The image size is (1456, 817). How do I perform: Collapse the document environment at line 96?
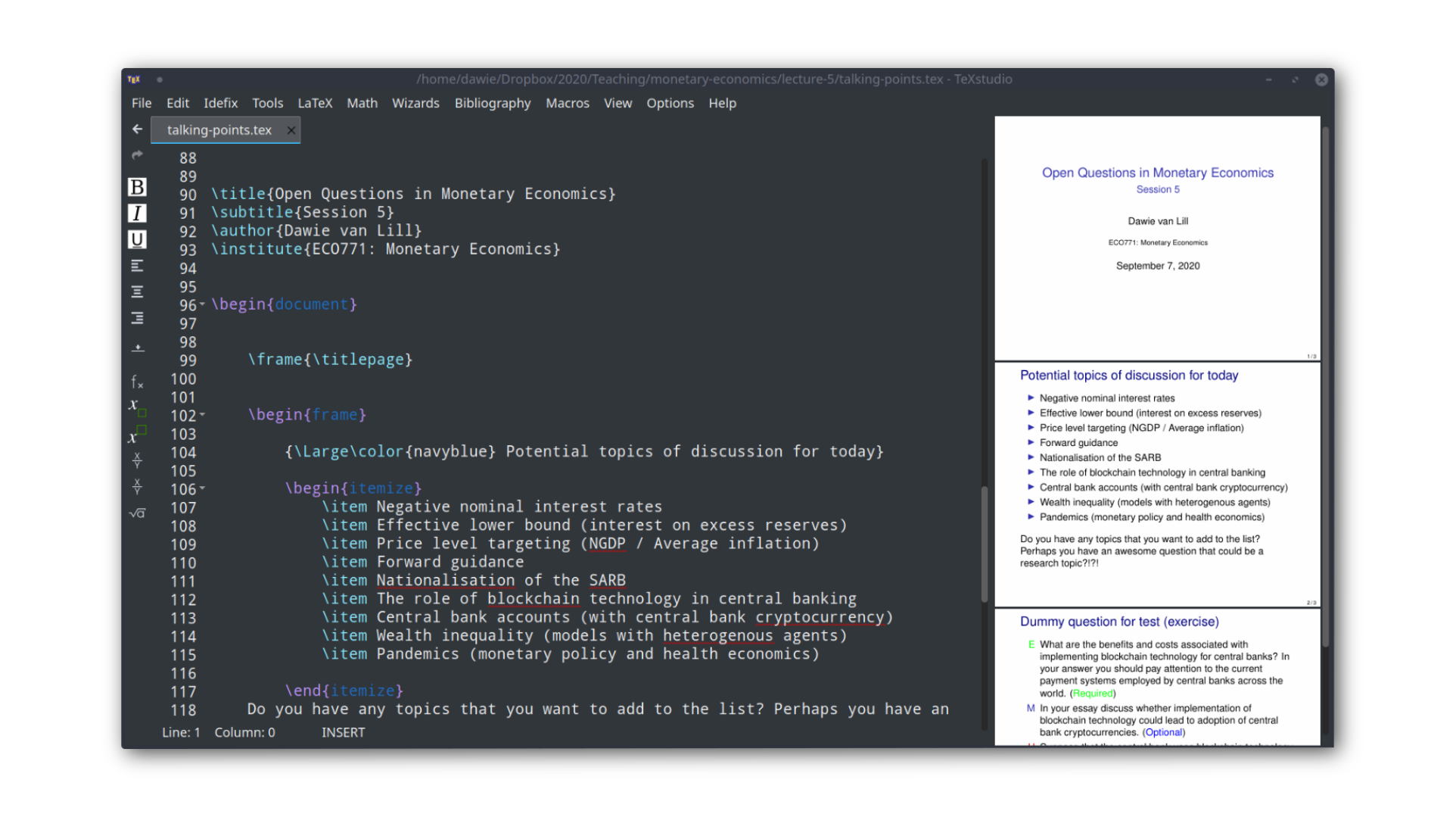click(x=203, y=305)
